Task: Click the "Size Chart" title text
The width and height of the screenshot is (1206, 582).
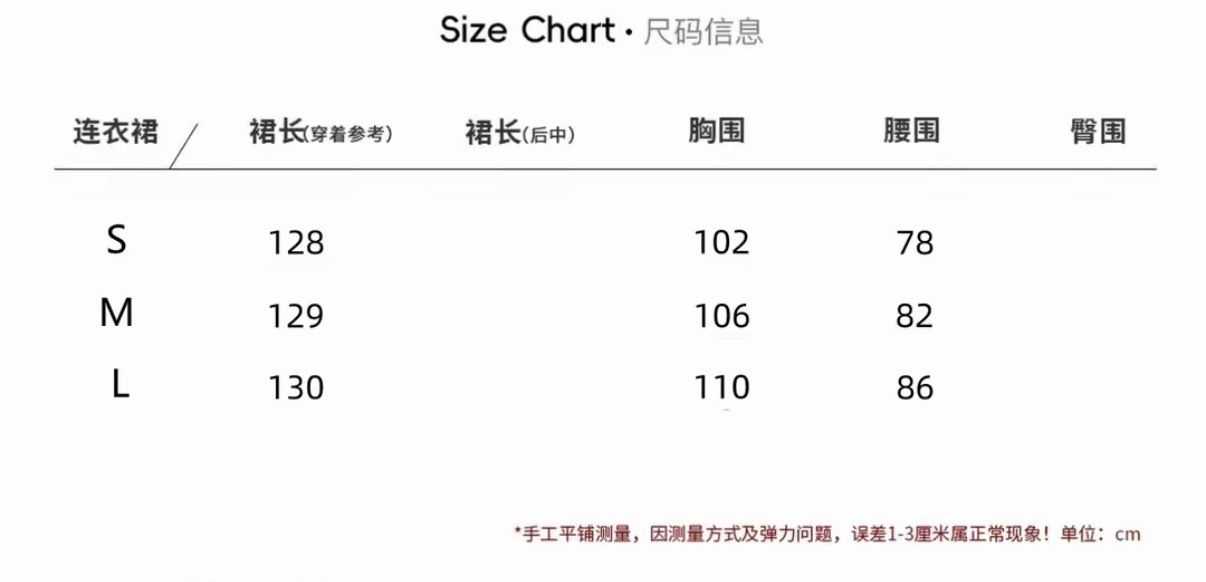Action: pos(528,31)
